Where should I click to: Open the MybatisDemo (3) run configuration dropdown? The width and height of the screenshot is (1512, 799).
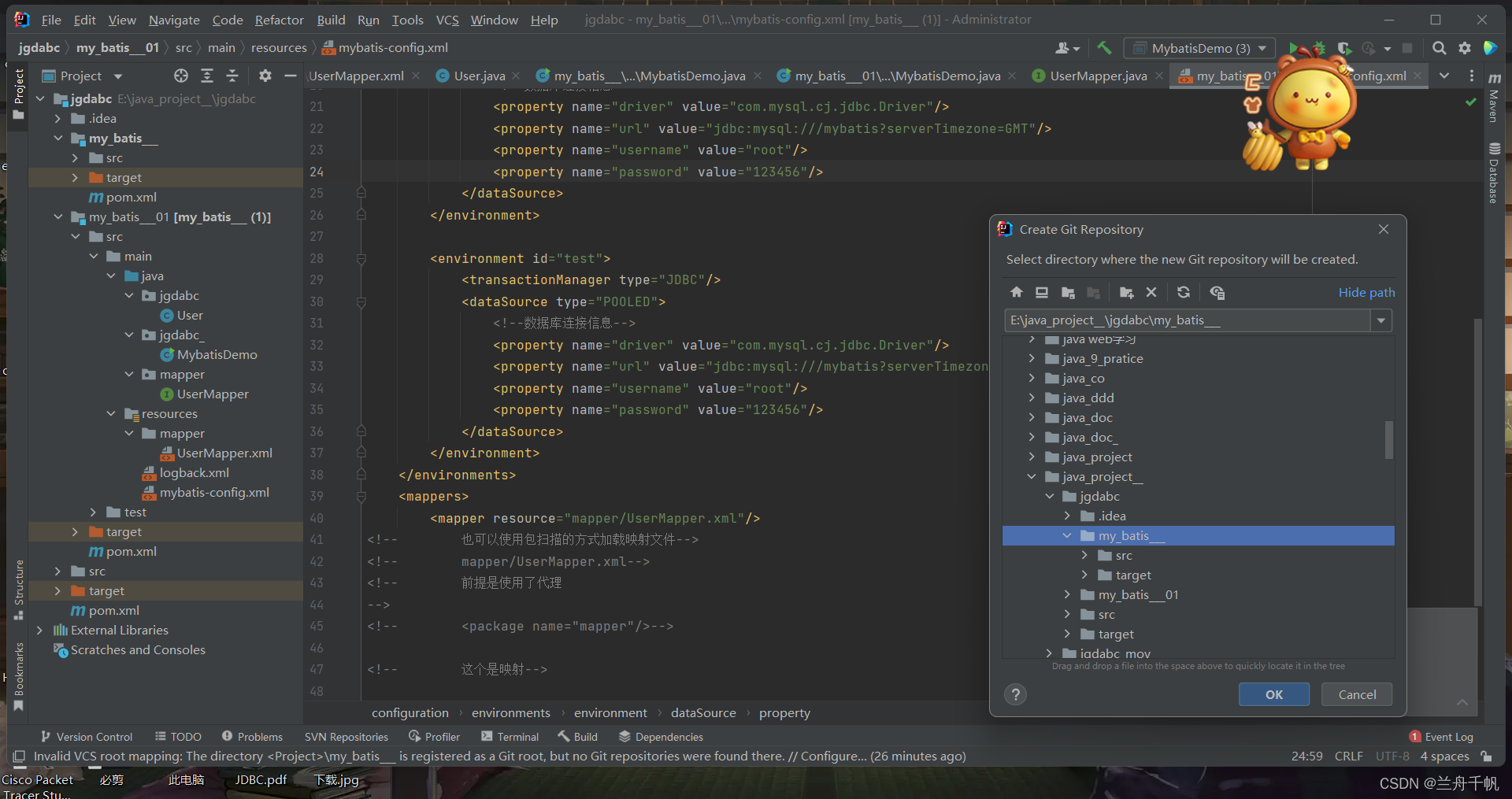coord(1199,48)
